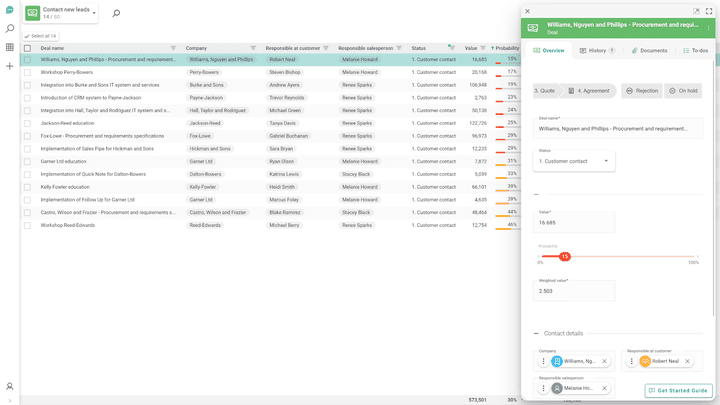Filter the Deal name column

[x=173, y=48]
